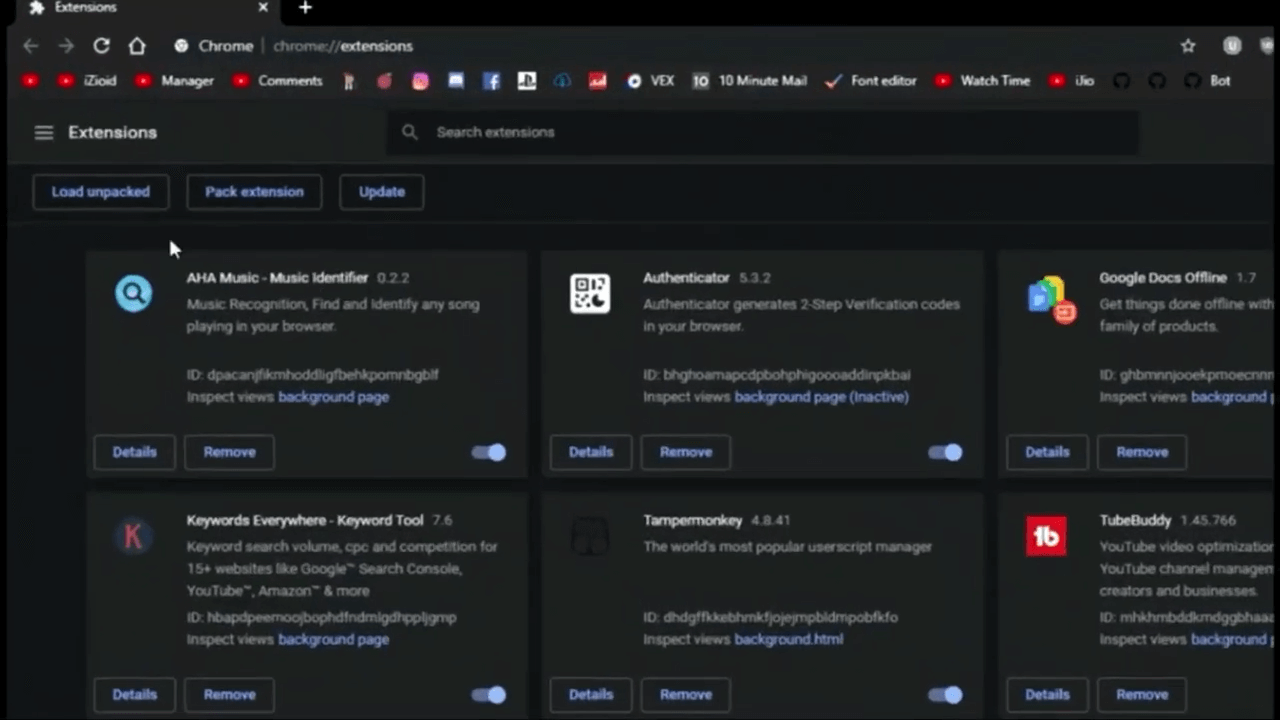Click the Tampermonkey extension icon
Image resolution: width=1280 pixels, height=720 pixels.
(590, 537)
